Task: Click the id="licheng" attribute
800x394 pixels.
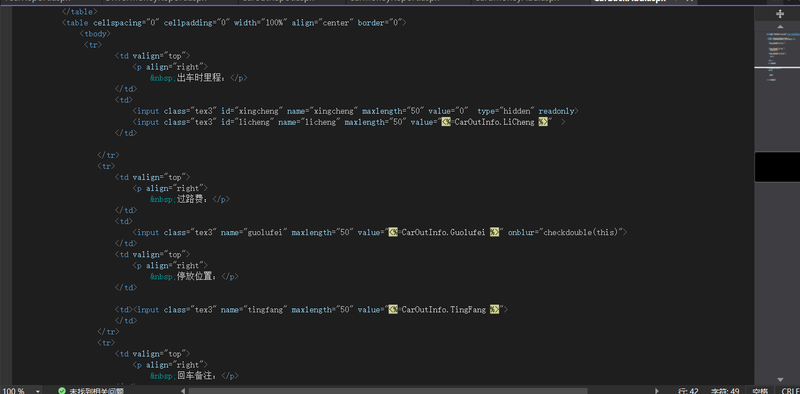Action: [247, 122]
